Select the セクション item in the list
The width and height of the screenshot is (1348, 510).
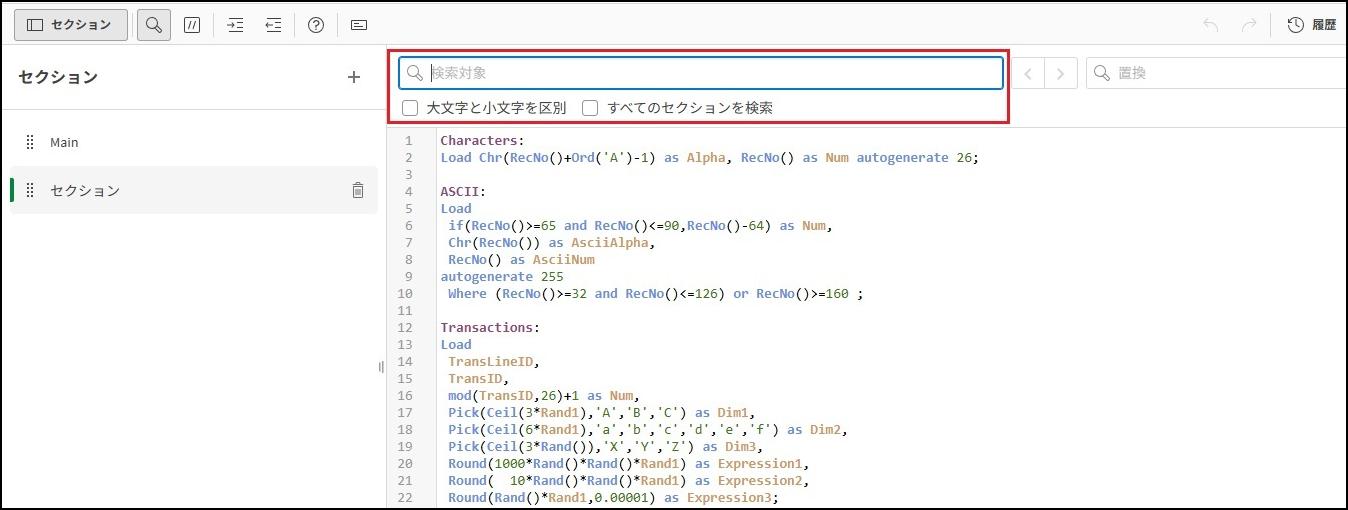click(85, 190)
